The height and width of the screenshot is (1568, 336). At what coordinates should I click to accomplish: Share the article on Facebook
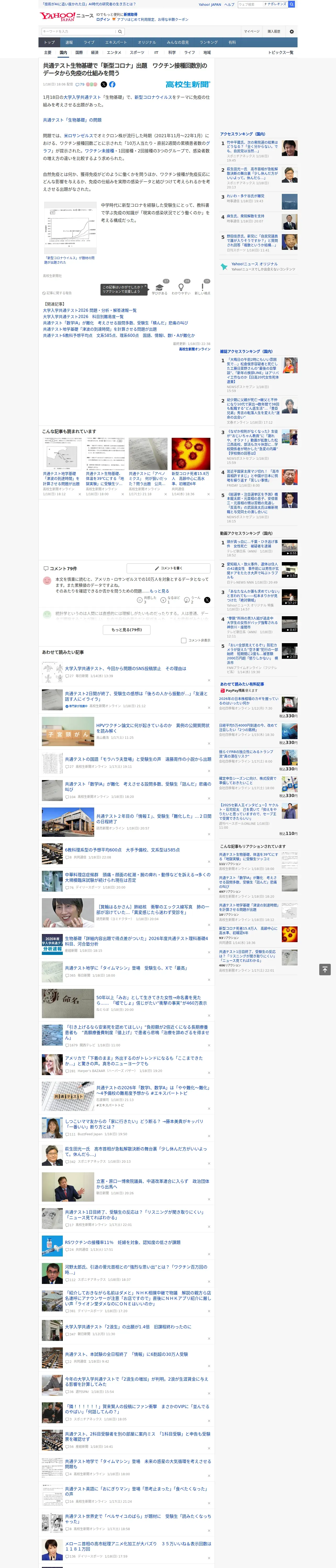112,85
